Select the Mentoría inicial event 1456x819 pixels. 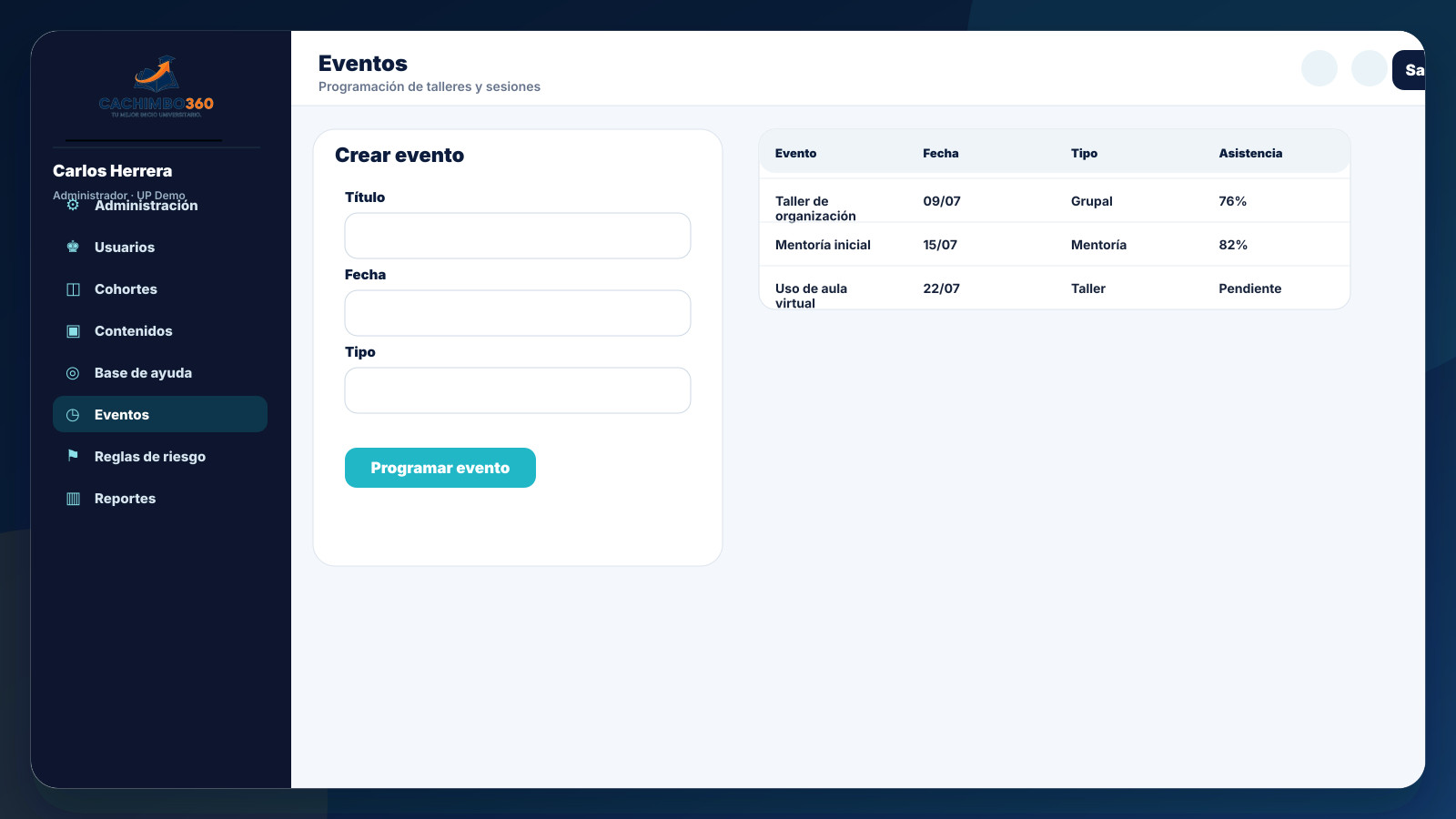pyautogui.click(x=1055, y=245)
